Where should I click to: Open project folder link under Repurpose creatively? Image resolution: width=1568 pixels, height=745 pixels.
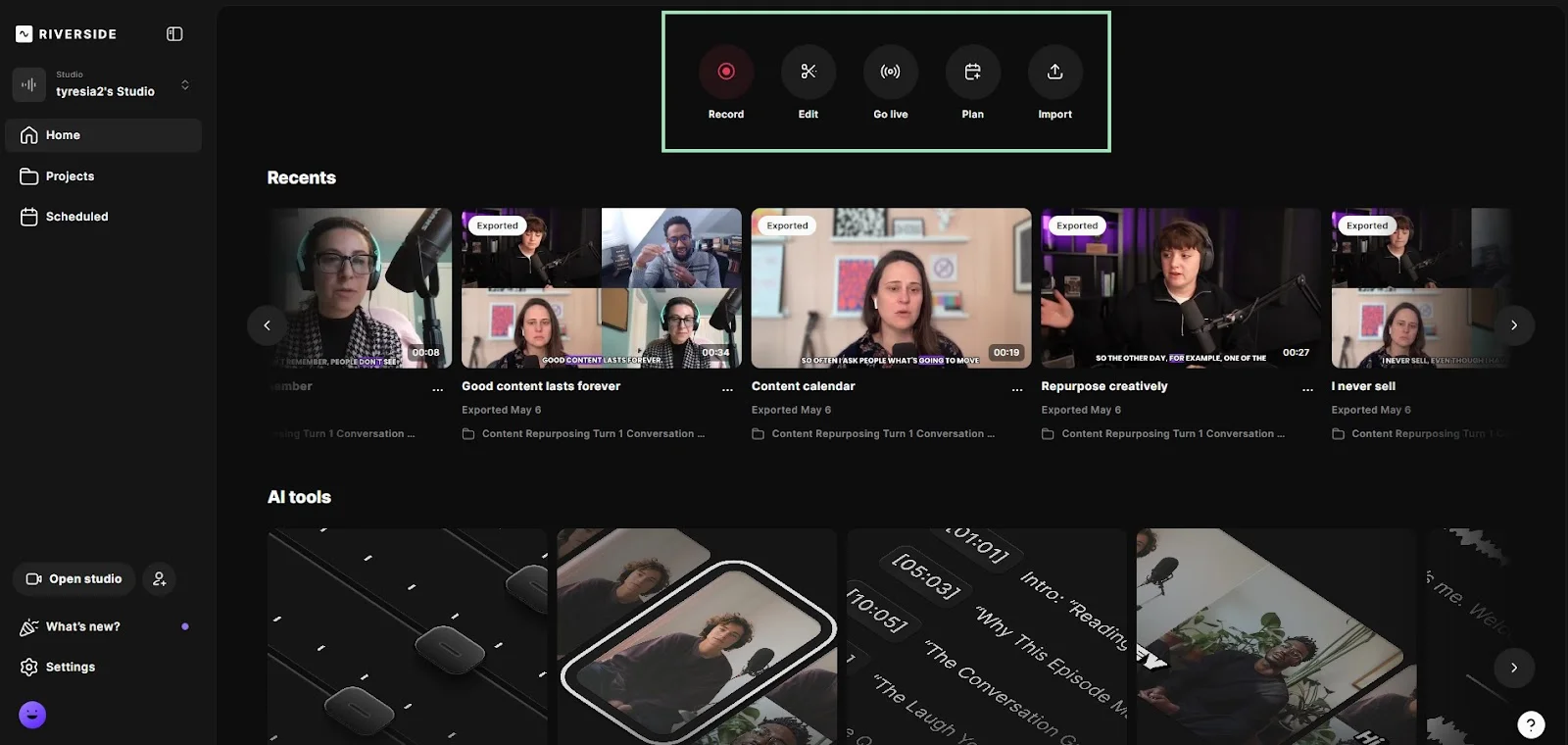tap(1163, 433)
